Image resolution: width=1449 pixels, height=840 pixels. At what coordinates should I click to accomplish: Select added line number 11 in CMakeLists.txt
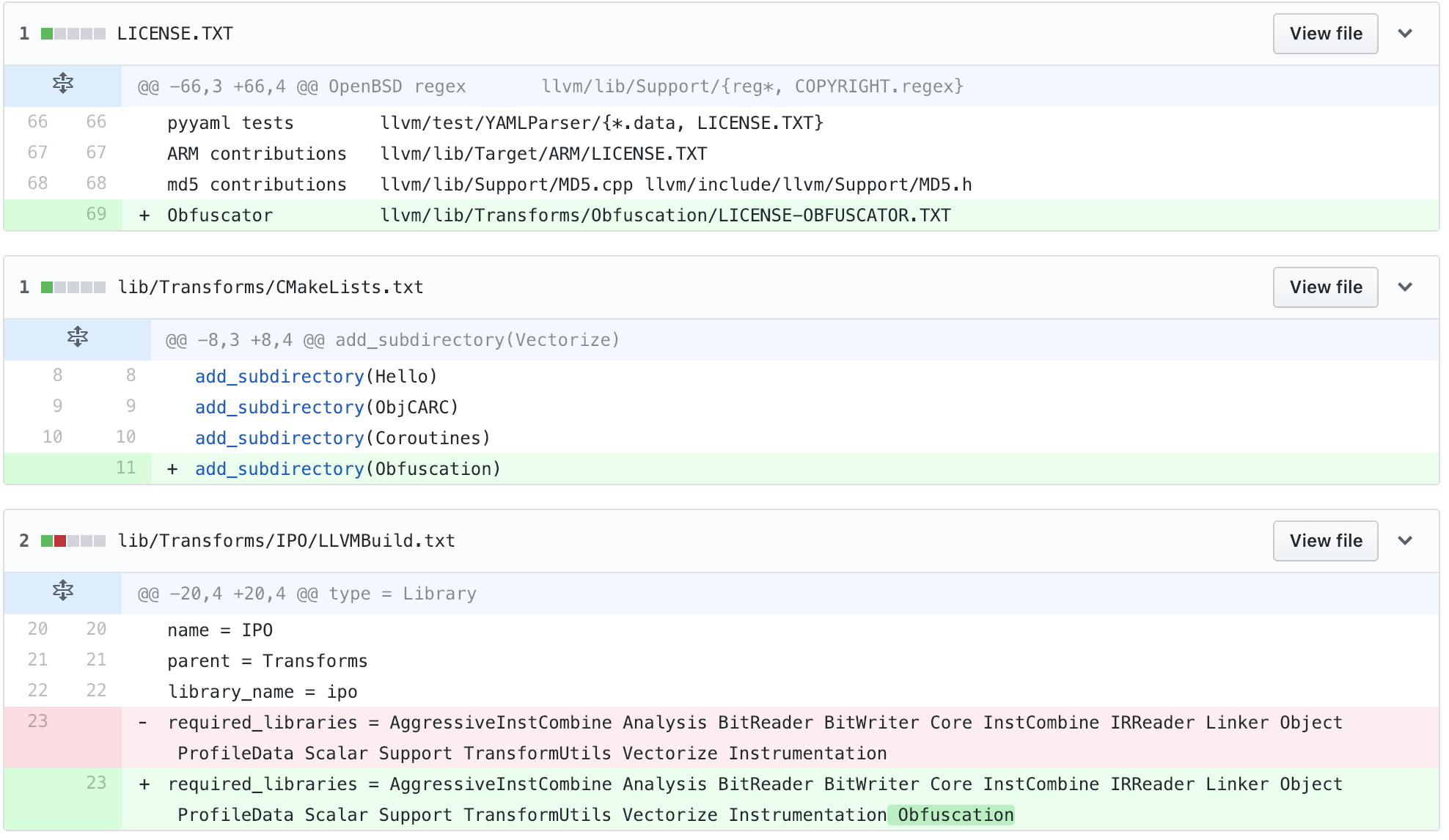125,468
